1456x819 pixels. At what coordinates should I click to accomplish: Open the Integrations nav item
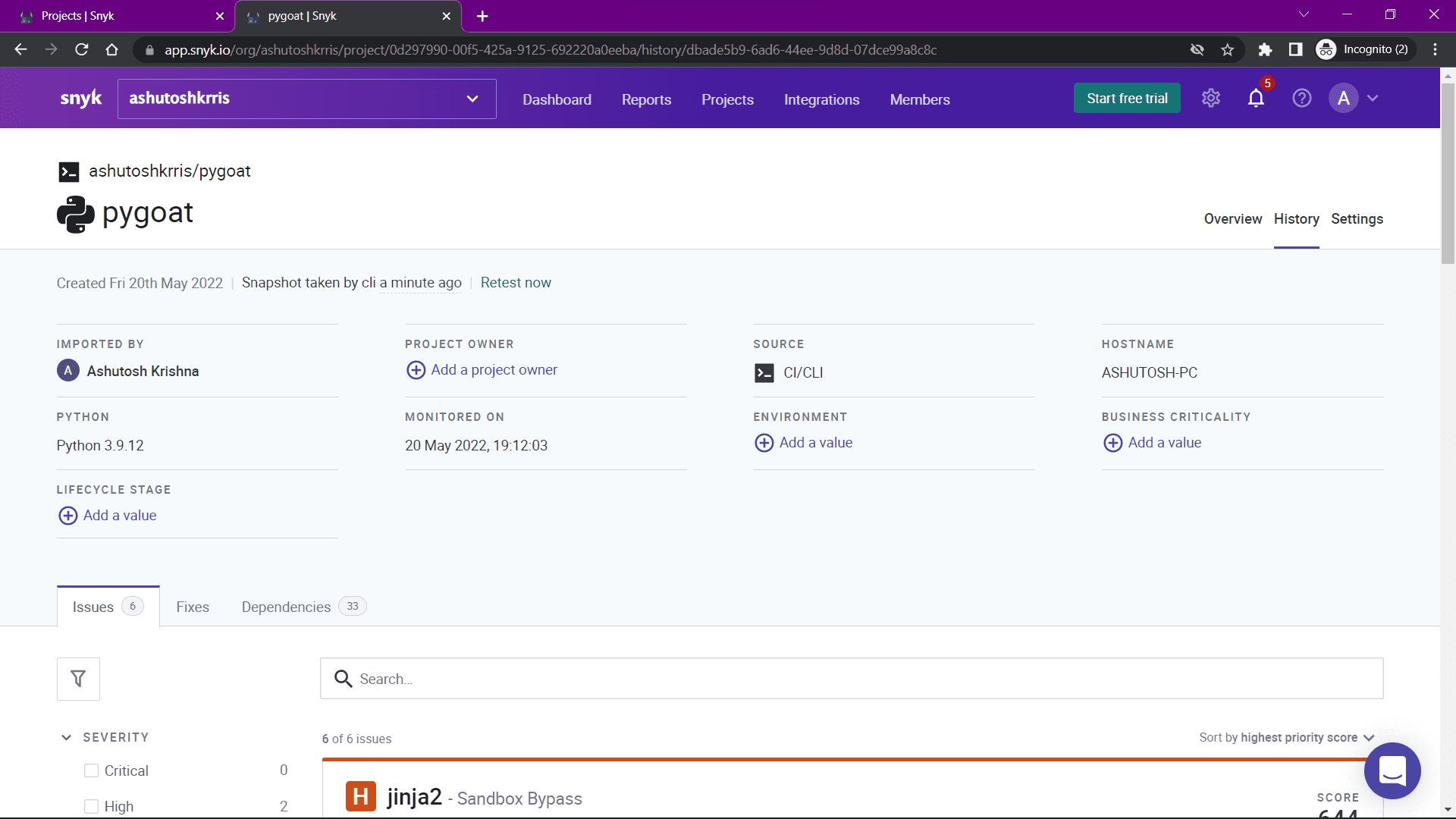[x=821, y=99]
